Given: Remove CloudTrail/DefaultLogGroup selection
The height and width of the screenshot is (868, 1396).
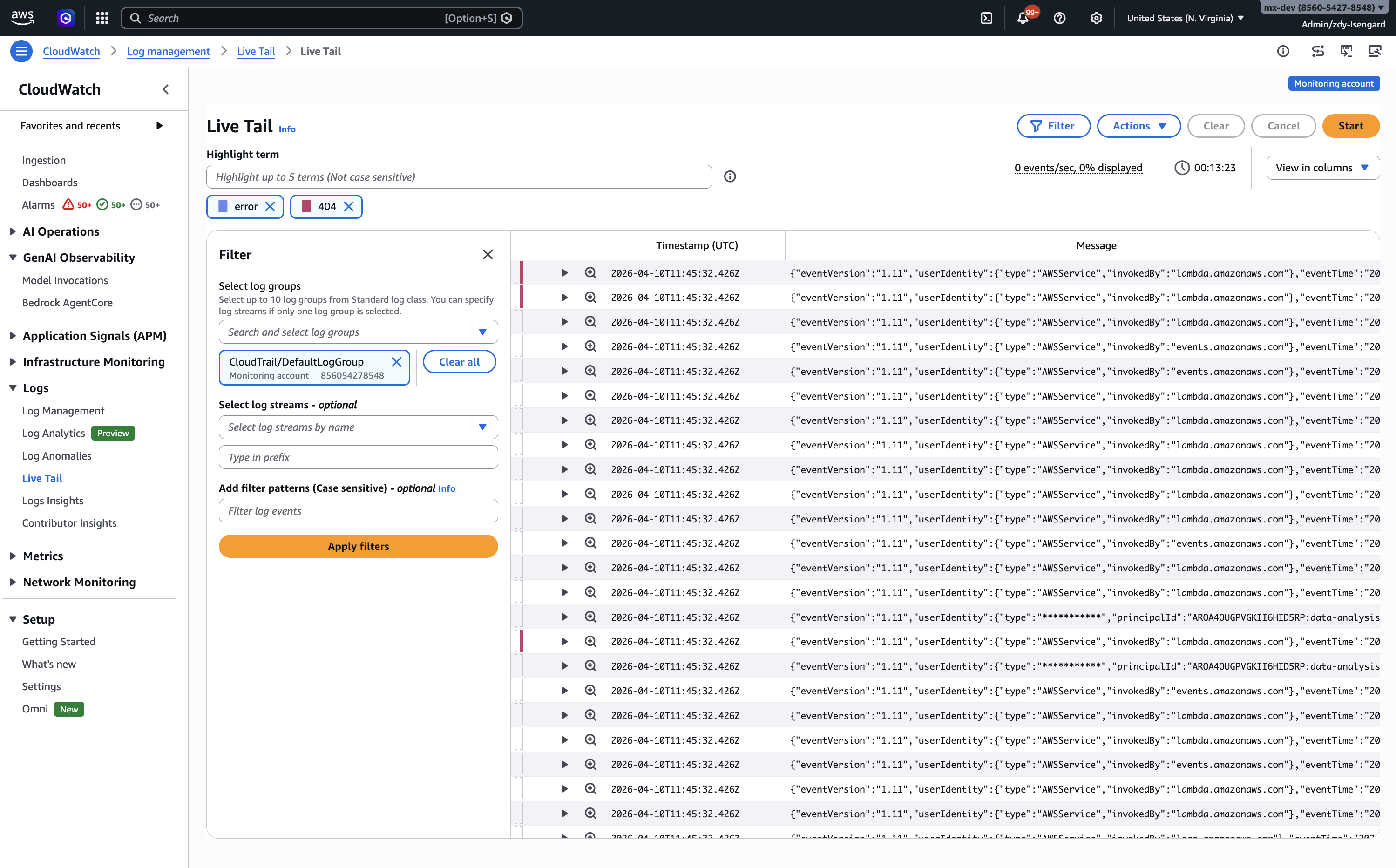Looking at the screenshot, I should (x=396, y=362).
